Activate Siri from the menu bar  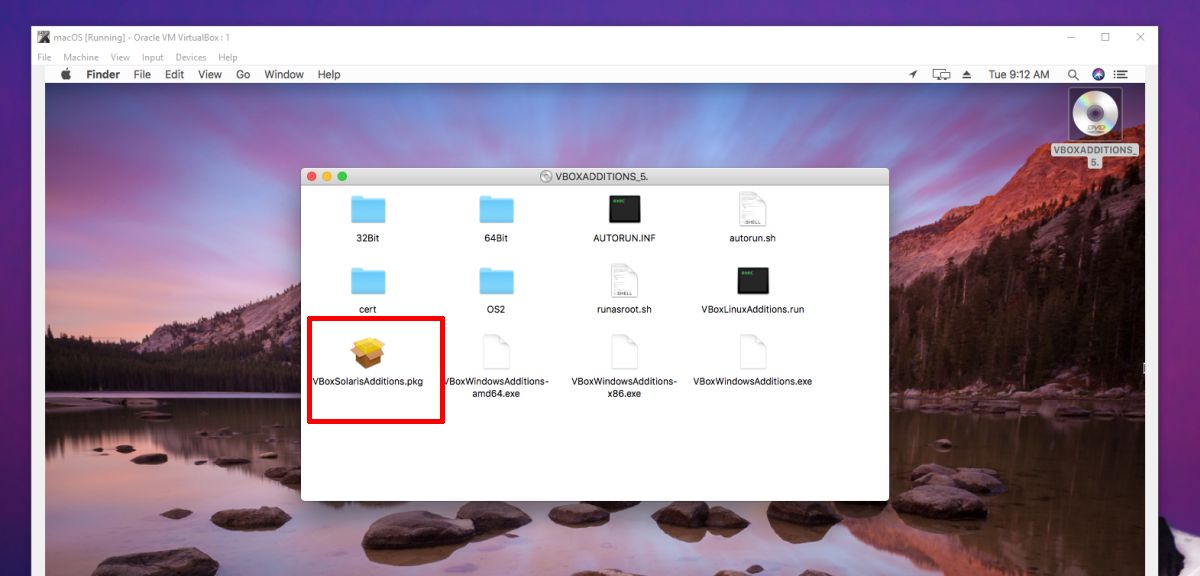pos(1098,75)
